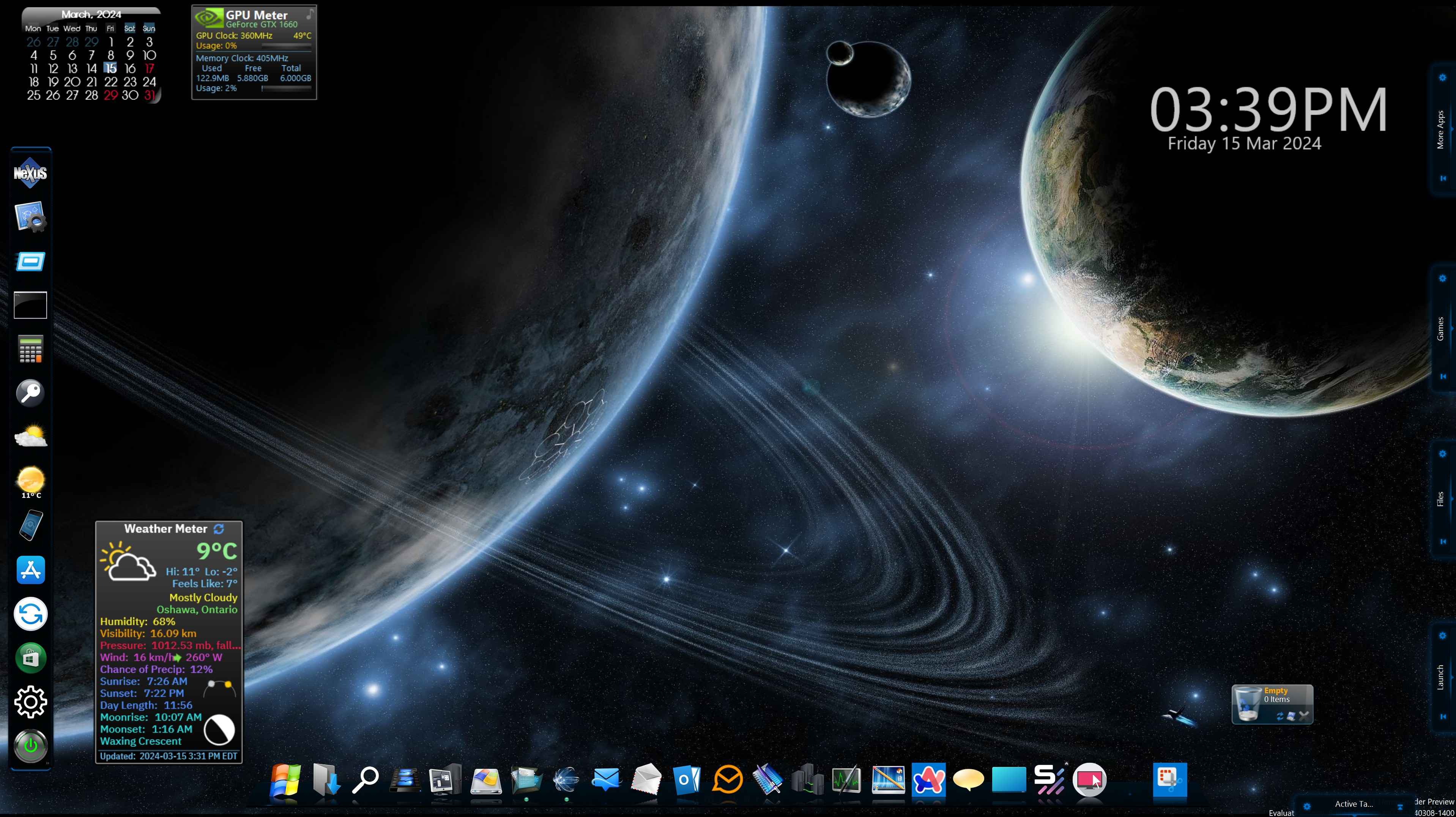Launch the Windows flag icon in bottom dock
Image resolution: width=1456 pixels, height=817 pixels.
click(x=285, y=780)
